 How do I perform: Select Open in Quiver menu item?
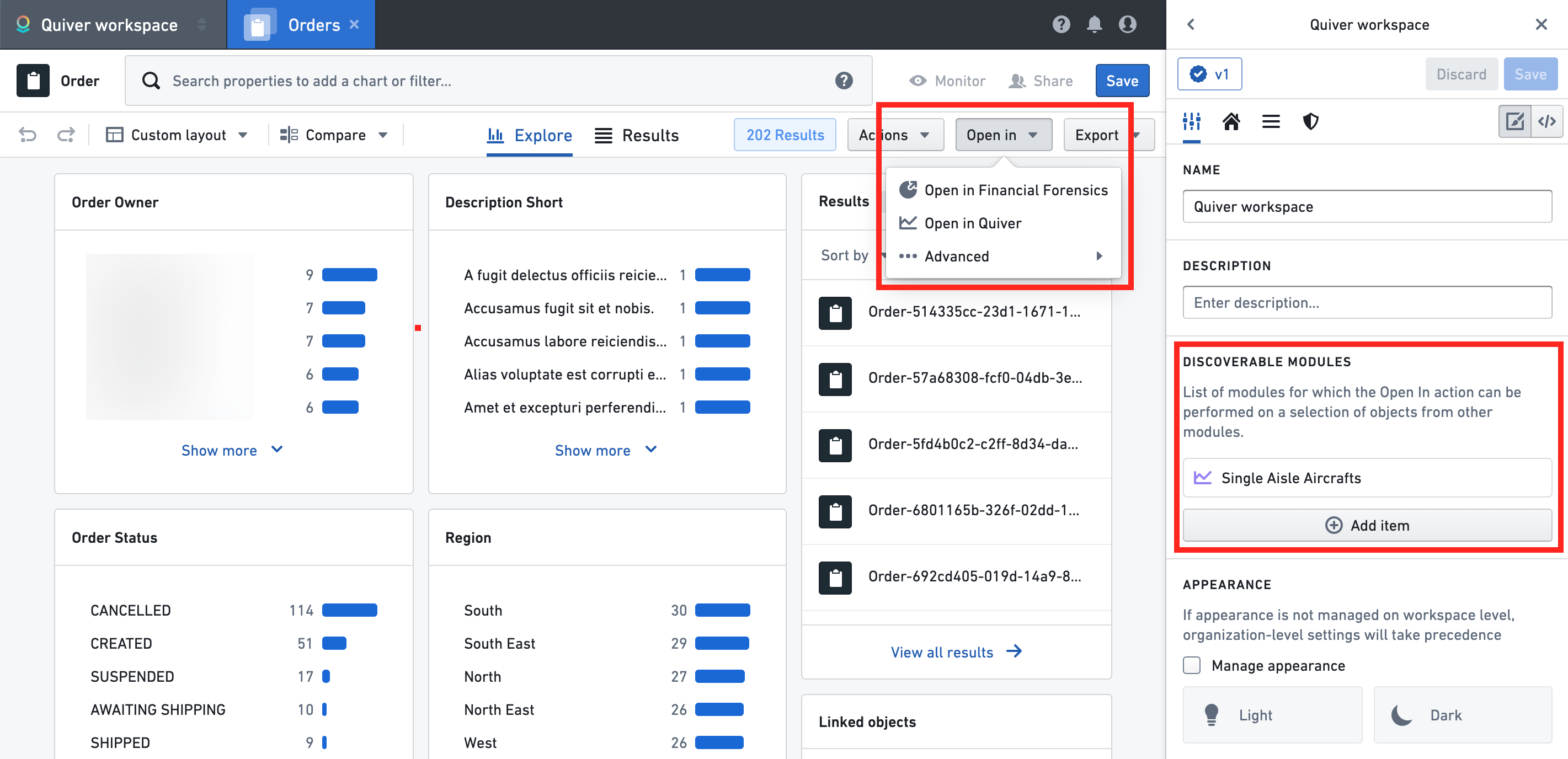click(972, 222)
